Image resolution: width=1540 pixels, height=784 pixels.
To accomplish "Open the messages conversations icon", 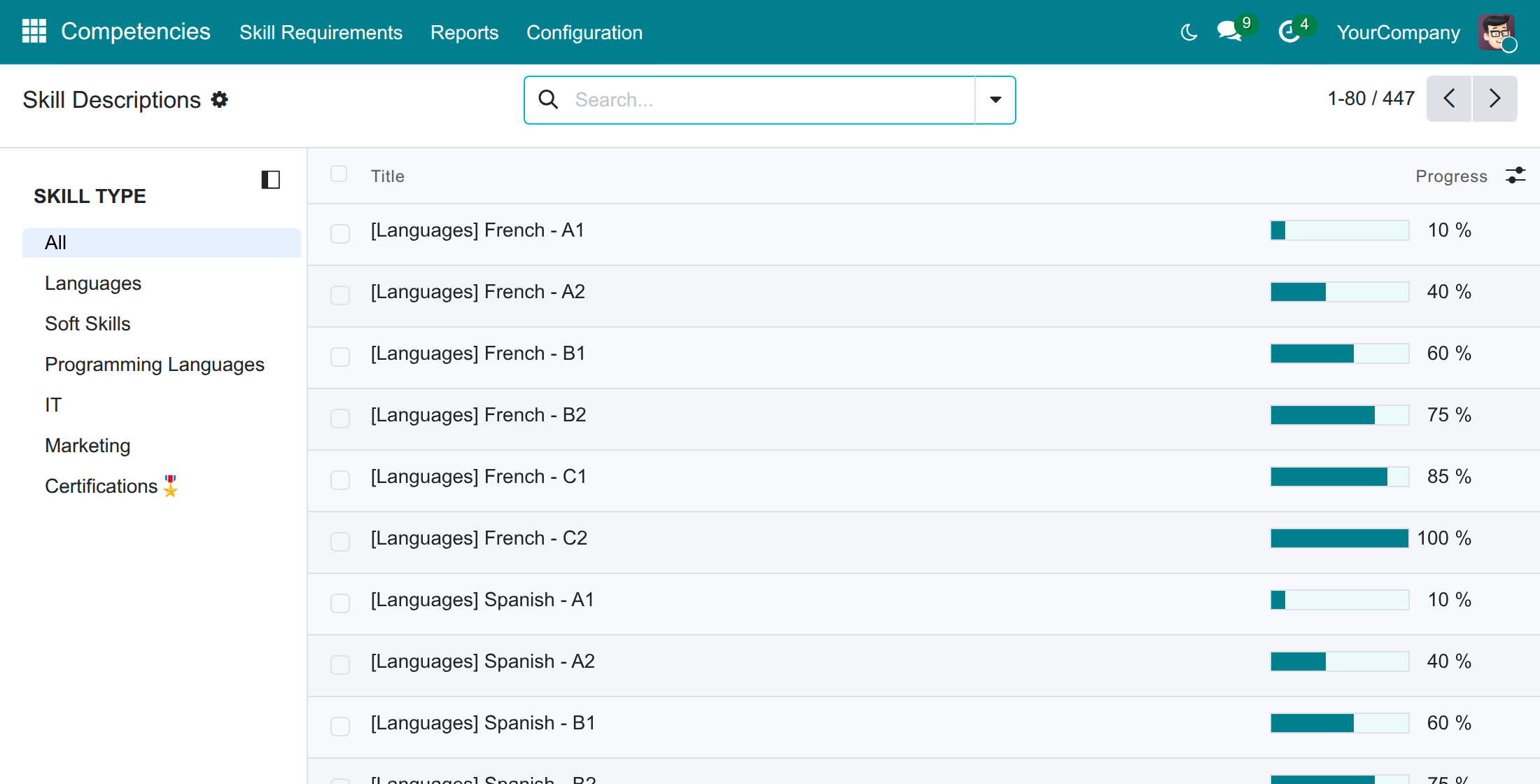I will [1230, 31].
